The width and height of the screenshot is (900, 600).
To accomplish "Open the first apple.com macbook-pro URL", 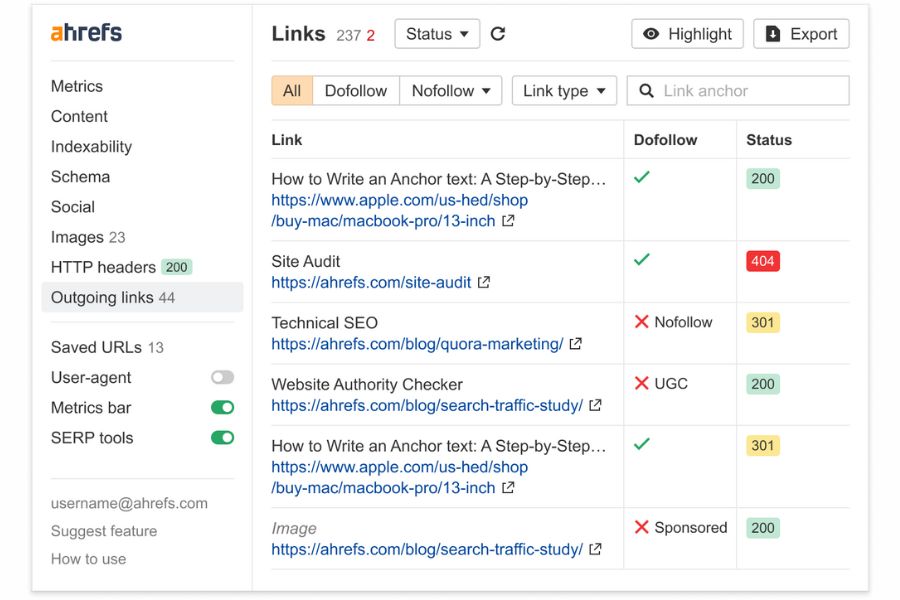I will pyautogui.click(x=399, y=210).
